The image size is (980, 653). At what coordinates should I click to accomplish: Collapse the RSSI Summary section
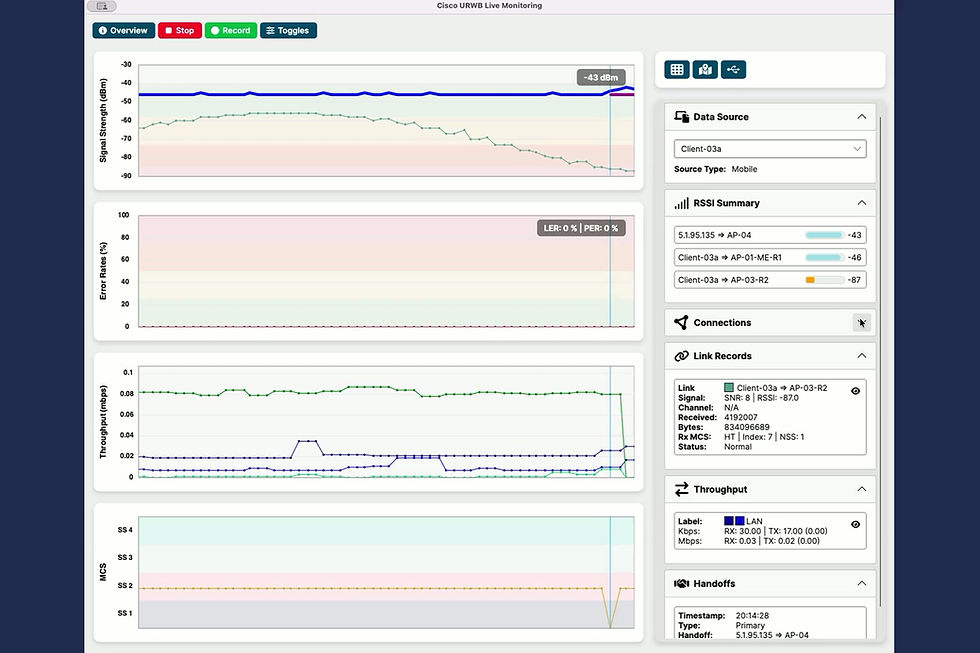click(862, 202)
